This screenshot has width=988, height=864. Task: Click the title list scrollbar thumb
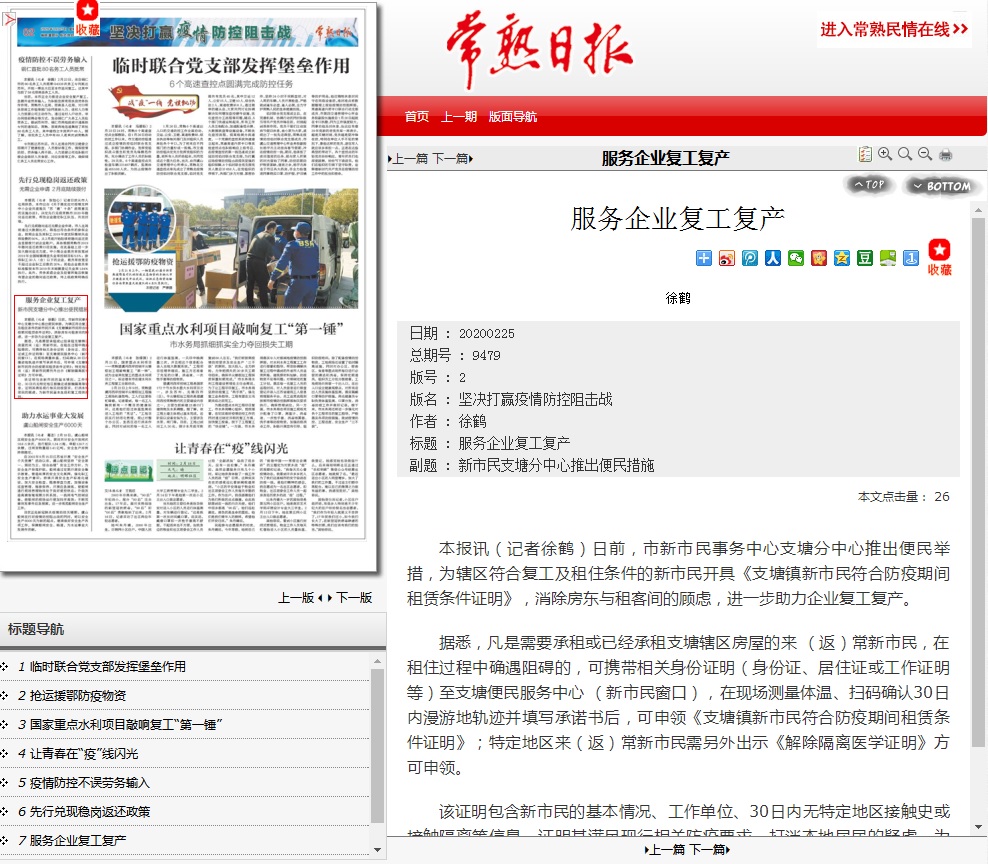pos(377,746)
